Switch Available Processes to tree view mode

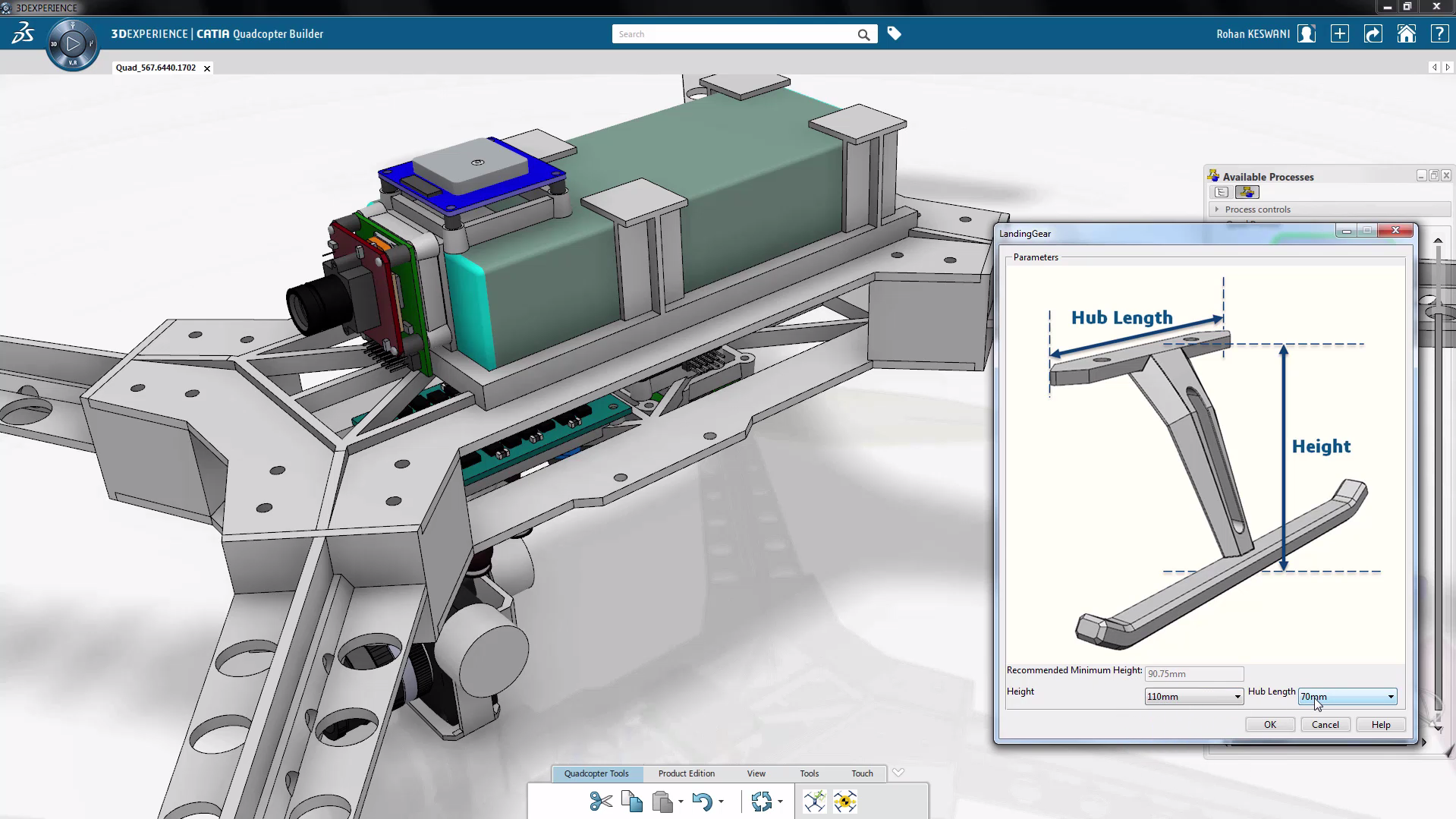coord(1222,192)
